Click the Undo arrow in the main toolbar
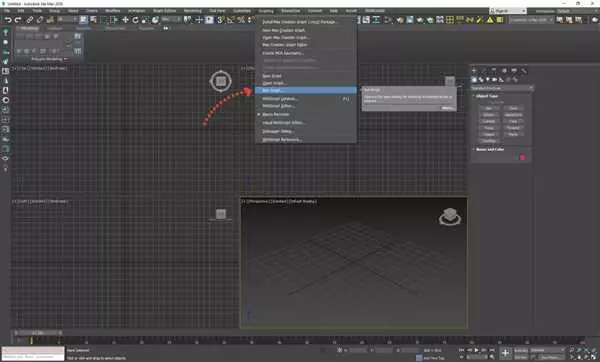The image size is (600, 362). pyautogui.click(x=8, y=20)
